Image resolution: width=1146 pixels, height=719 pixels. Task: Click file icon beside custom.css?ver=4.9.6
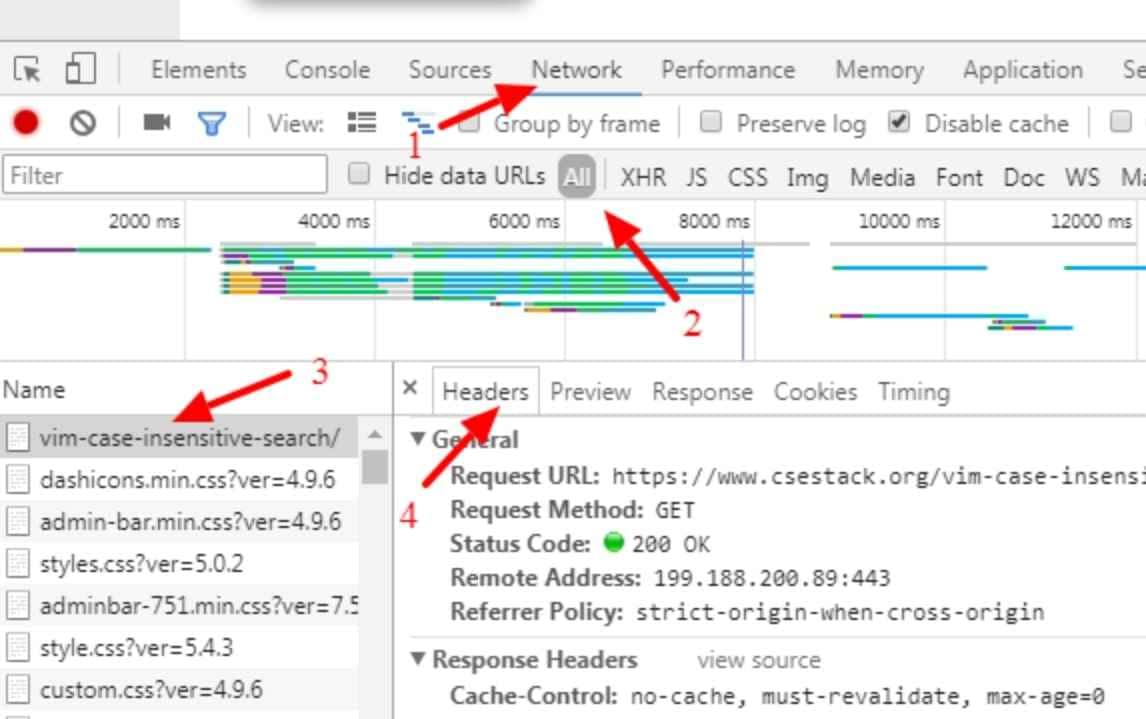[18, 690]
